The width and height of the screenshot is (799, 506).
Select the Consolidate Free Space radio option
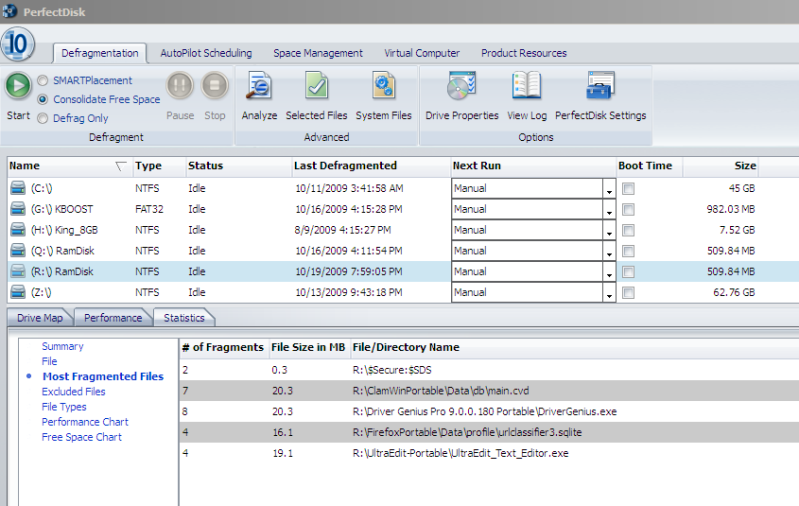(43, 99)
